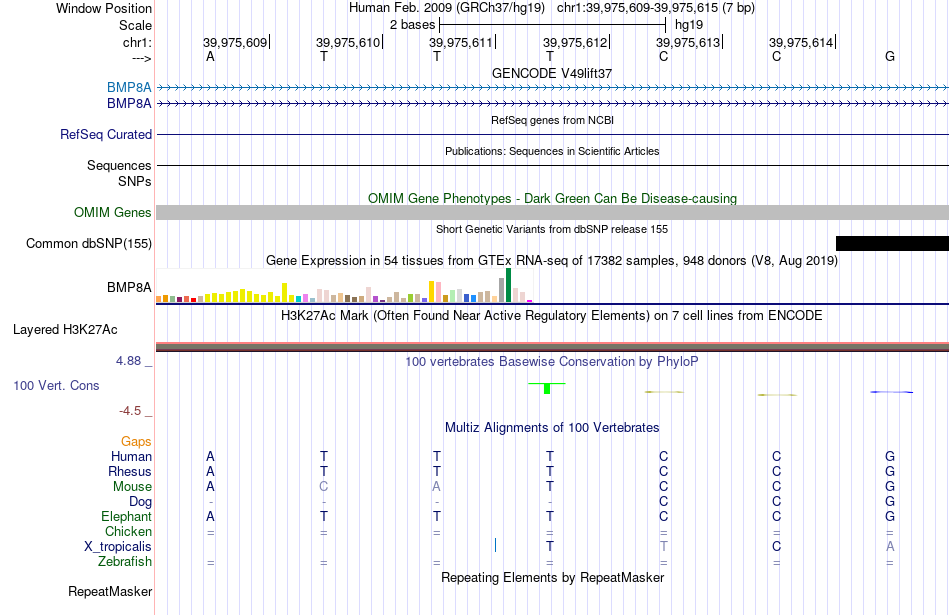Select the Dog alignment row label
The image size is (950, 615).
pyautogui.click(x=141, y=502)
